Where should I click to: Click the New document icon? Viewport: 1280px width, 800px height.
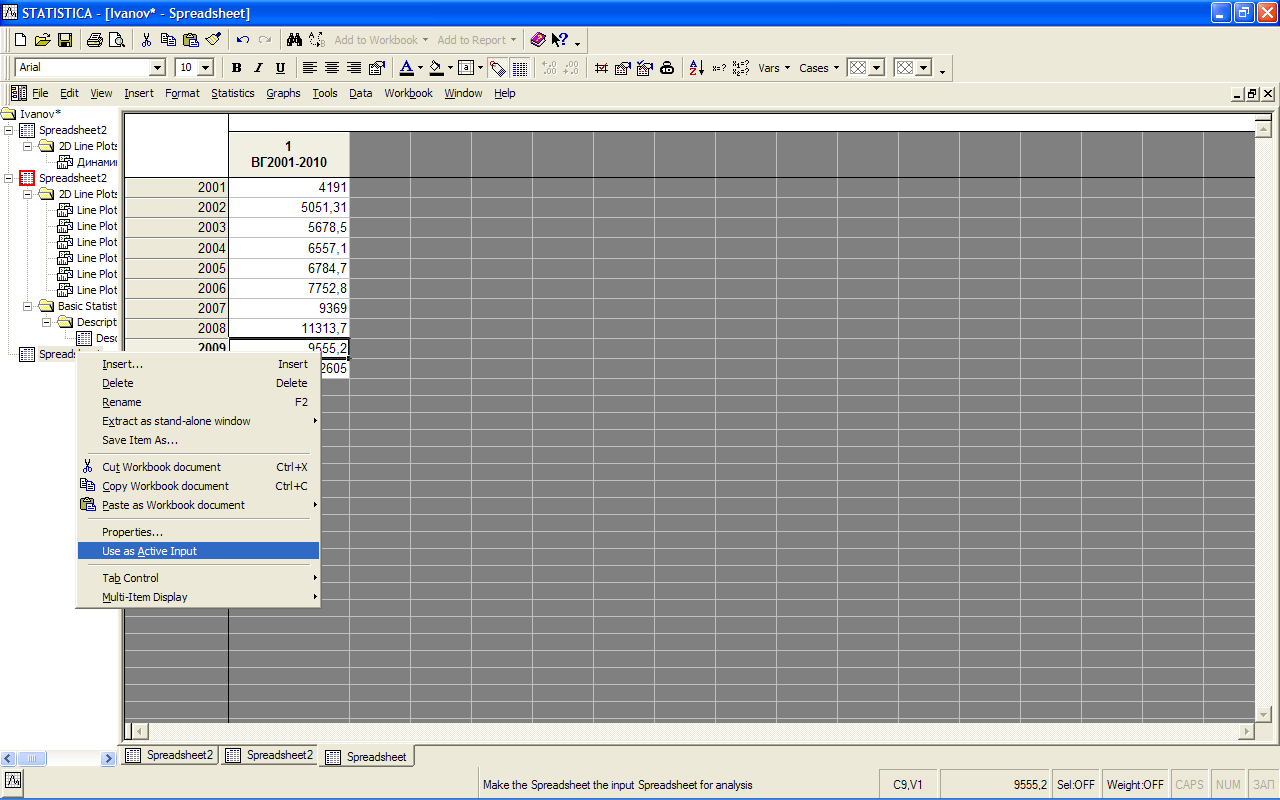[x=20, y=40]
